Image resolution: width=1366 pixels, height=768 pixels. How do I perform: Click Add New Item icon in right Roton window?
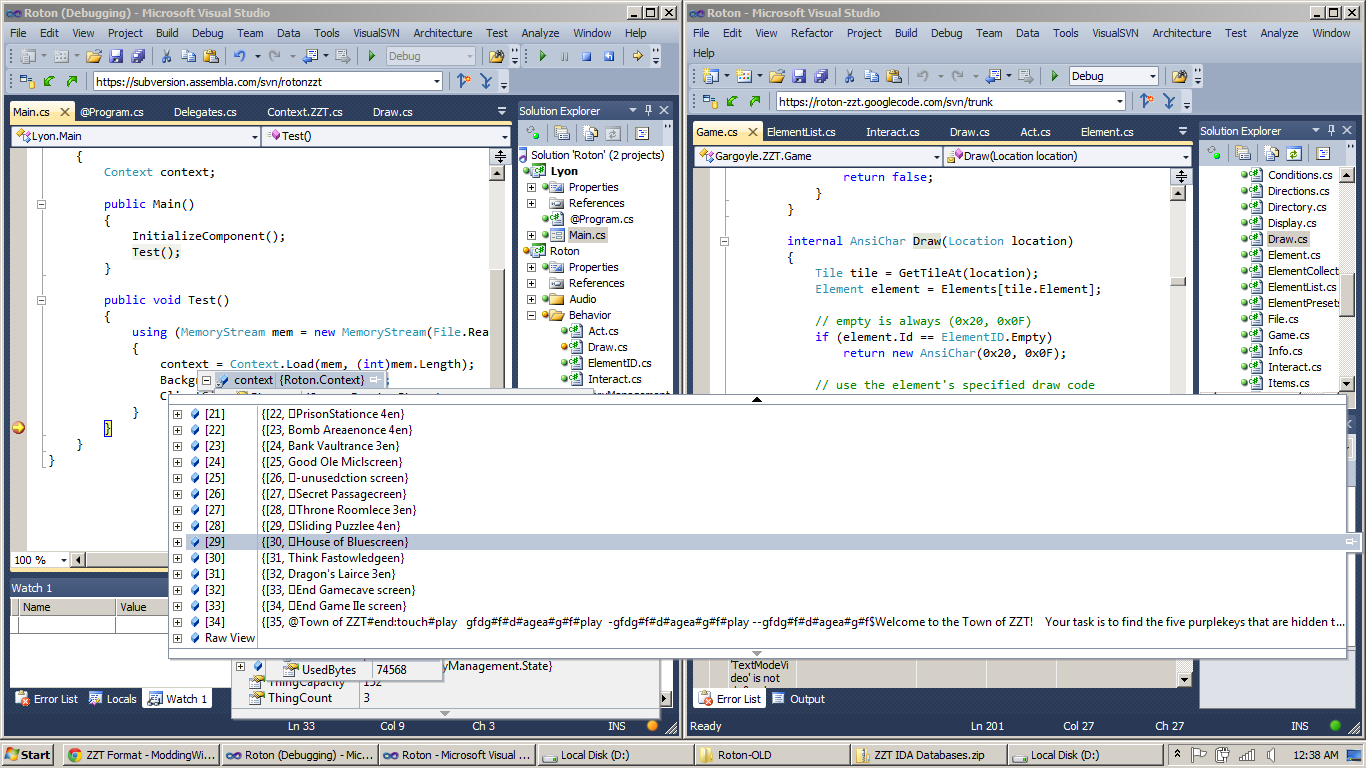coord(744,76)
